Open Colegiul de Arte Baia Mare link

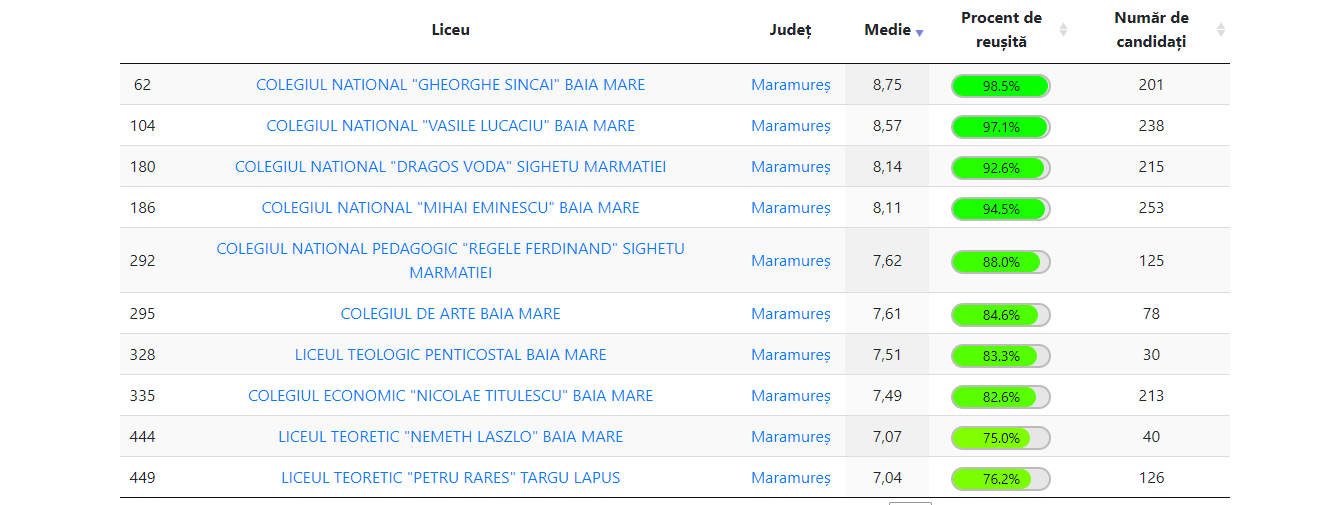click(450, 314)
